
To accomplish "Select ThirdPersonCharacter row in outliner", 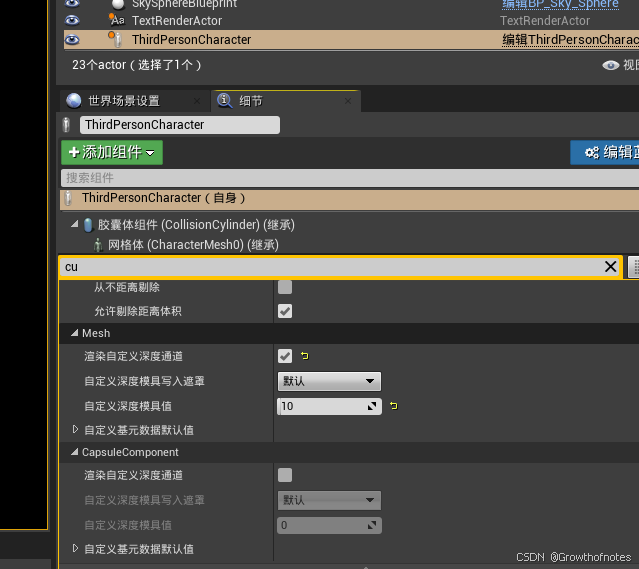I will (x=351, y=40).
